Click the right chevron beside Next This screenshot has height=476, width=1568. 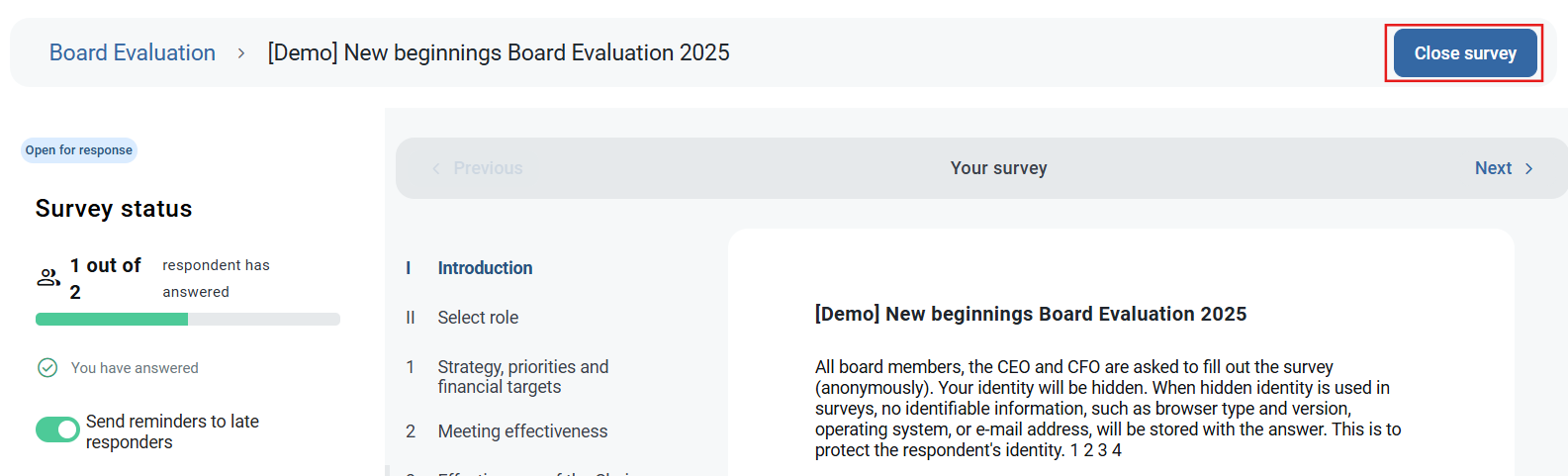[x=1528, y=169]
